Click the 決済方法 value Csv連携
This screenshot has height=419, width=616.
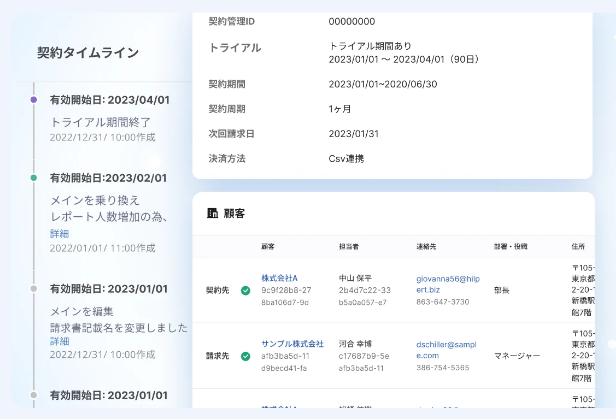coord(347,158)
